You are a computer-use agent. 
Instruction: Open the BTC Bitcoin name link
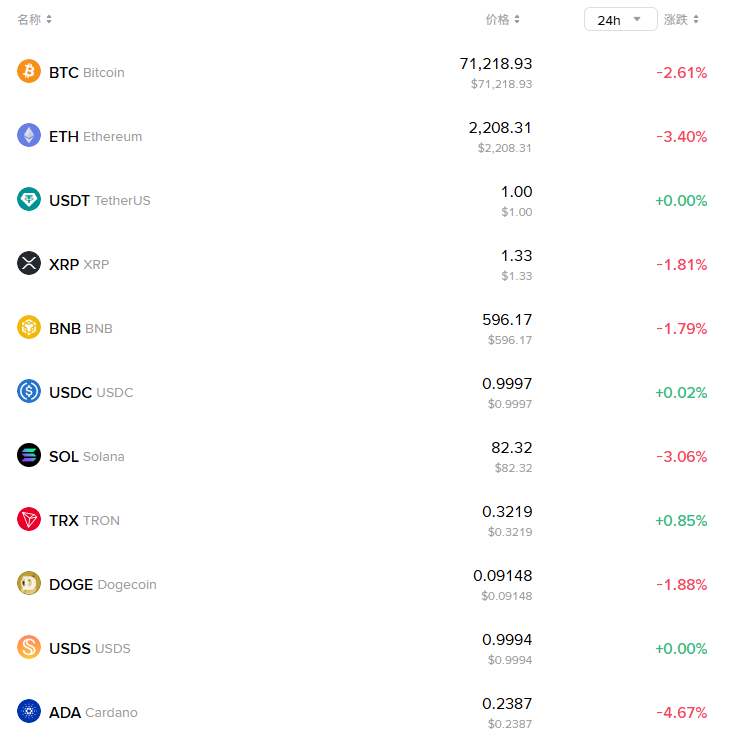(x=87, y=72)
